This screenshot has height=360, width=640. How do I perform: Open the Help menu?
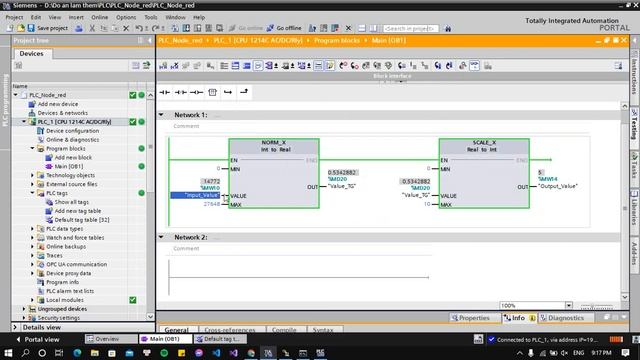click(199, 17)
